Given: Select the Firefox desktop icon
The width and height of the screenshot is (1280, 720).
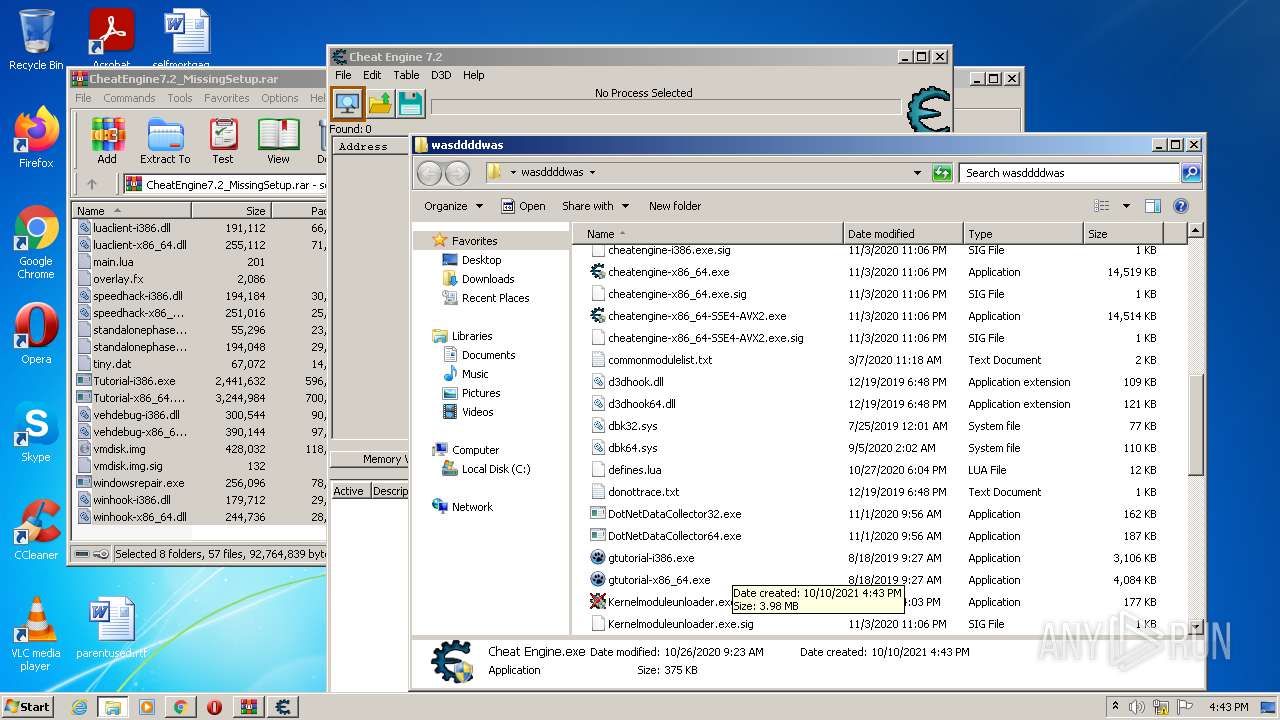Looking at the screenshot, I should 36,137.
